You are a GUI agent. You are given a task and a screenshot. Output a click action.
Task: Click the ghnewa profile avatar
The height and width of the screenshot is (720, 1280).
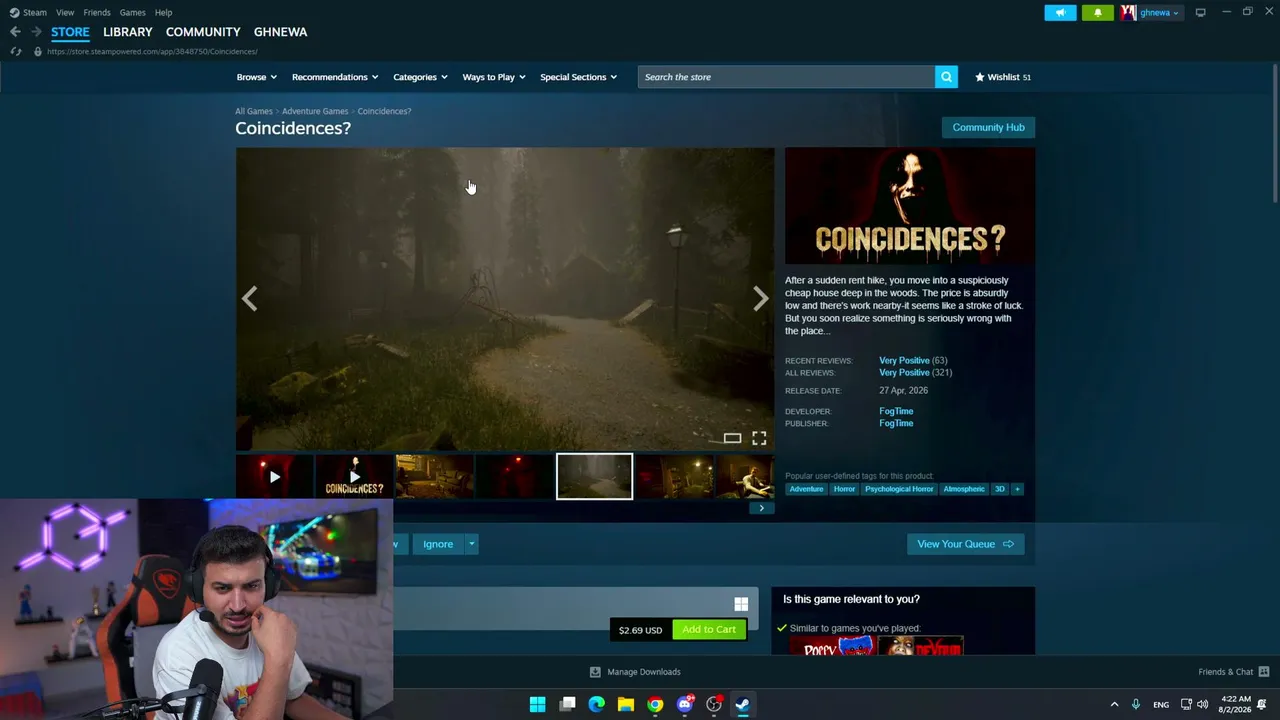[1128, 12]
